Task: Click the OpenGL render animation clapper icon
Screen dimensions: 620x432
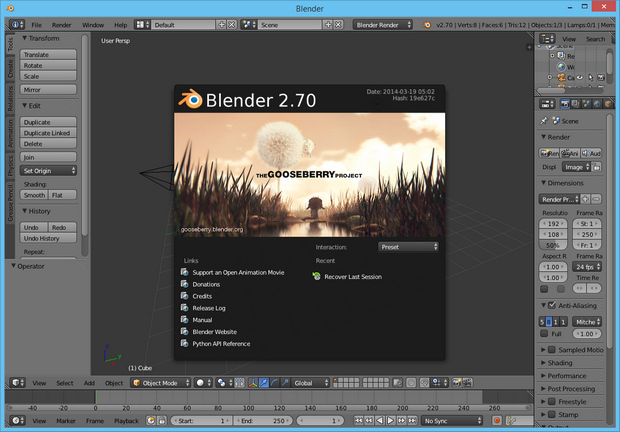Action: pyautogui.click(x=467, y=383)
